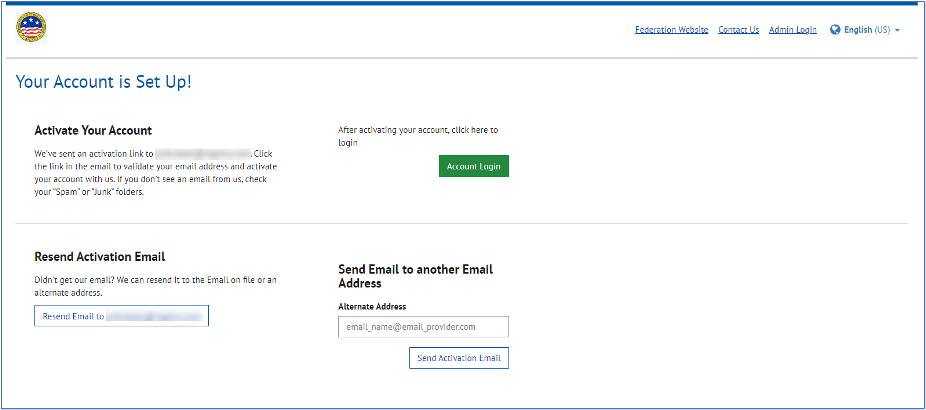Open the English (US) language dropdown
This screenshot has width=926, height=410.
click(x=866, y=30)
